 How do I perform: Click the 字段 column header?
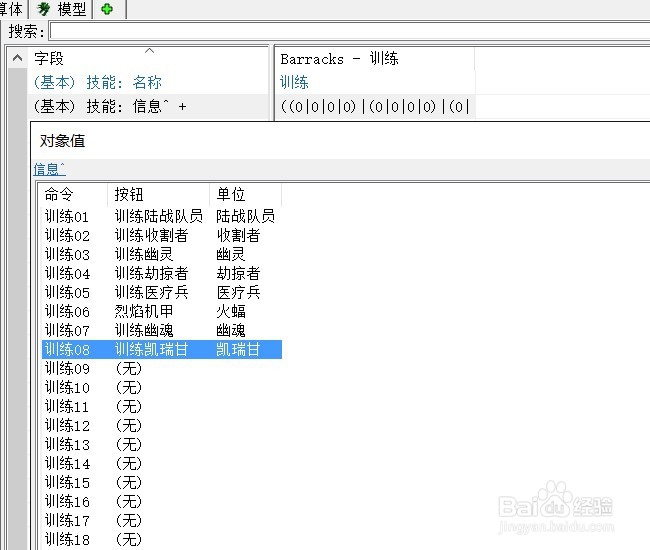(x=49, y=58)
